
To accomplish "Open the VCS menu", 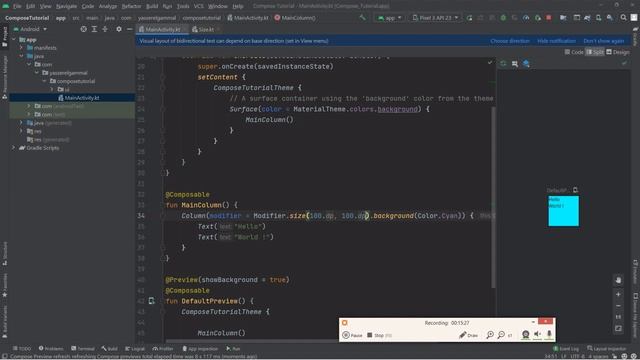I will pyautogui.click(x=198, y=6).
